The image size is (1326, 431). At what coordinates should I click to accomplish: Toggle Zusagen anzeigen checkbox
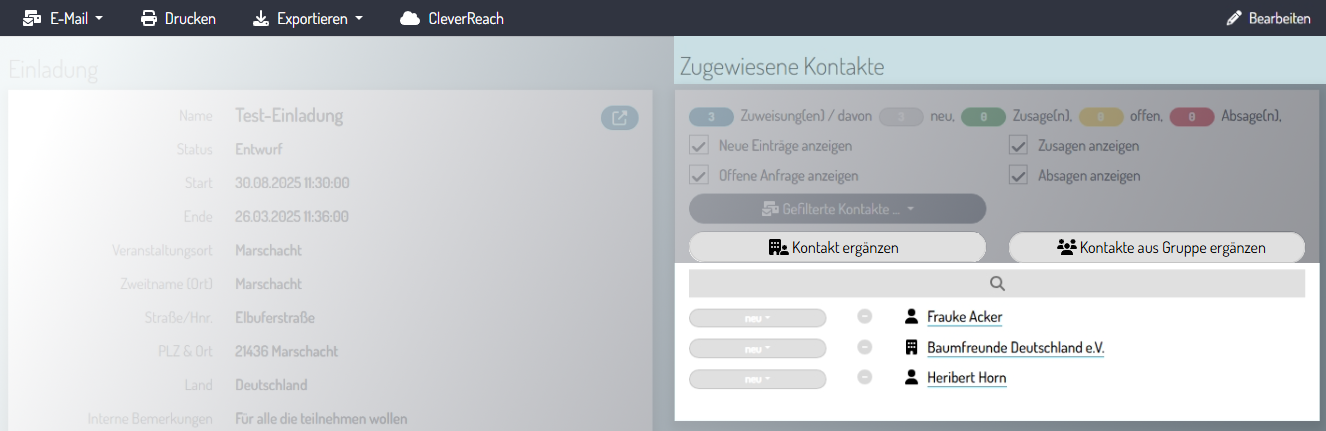click(1018, 146)
